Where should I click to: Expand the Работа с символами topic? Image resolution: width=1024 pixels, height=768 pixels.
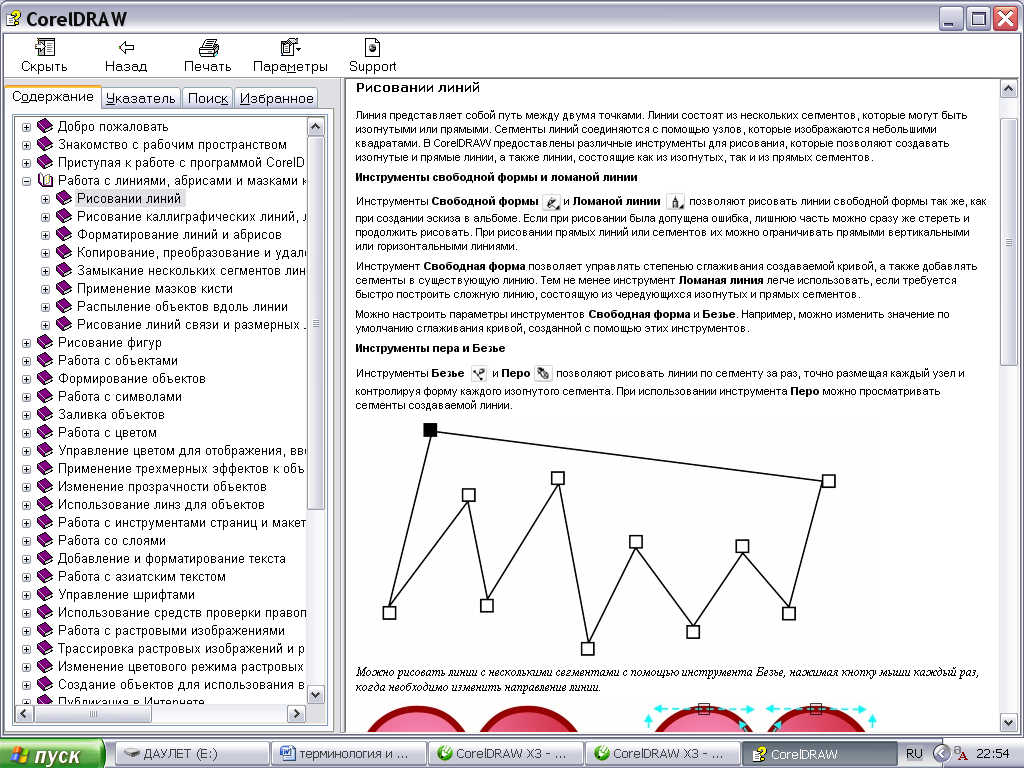pos(26,397)
